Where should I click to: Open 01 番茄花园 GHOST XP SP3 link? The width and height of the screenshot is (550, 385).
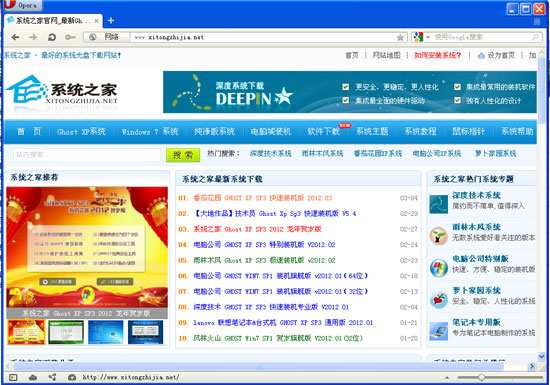tap(262, 198)
